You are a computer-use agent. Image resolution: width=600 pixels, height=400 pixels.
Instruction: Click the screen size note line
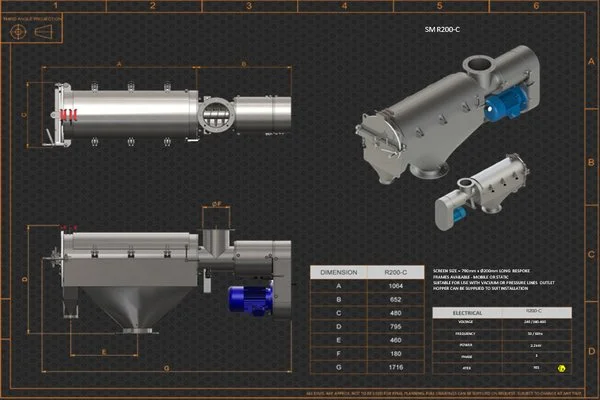(x=482, y=271)
